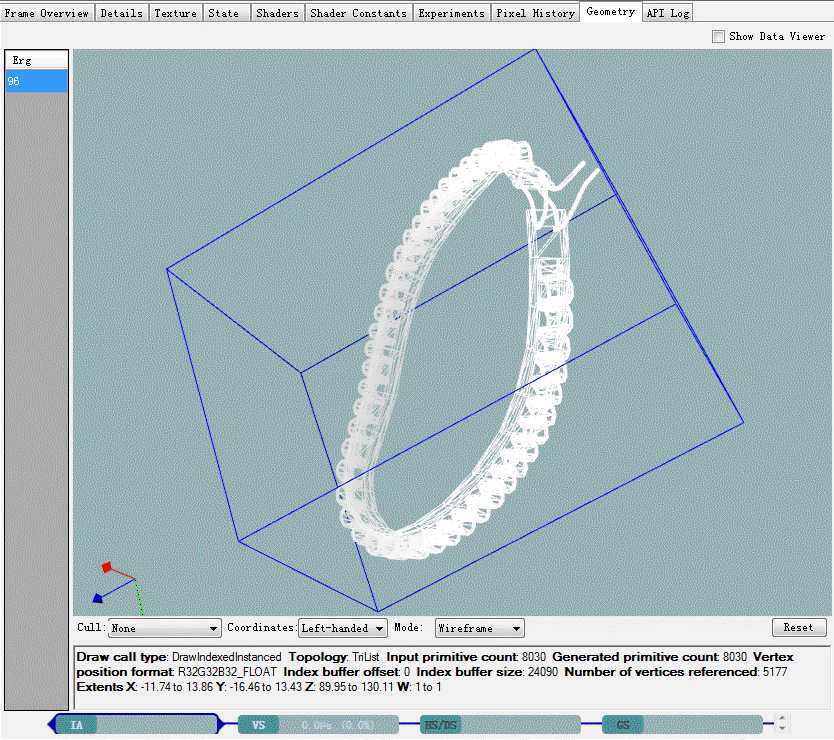Switch to the Experiments tab
The height and width of the screenshot is (740, 834).
[451, 13]
